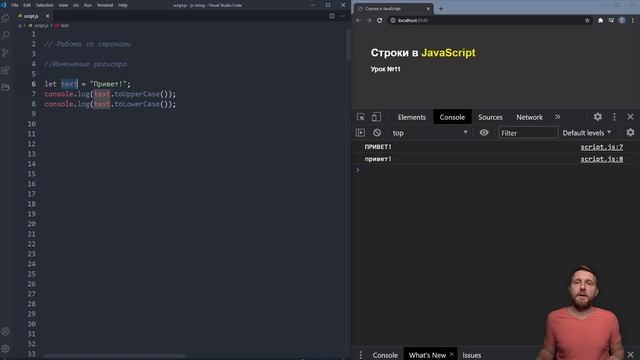The width and height of the screenshot is (640, 360).
Task: Go forward in the browser
Action: pyautogui.click(x=369, y=20)
